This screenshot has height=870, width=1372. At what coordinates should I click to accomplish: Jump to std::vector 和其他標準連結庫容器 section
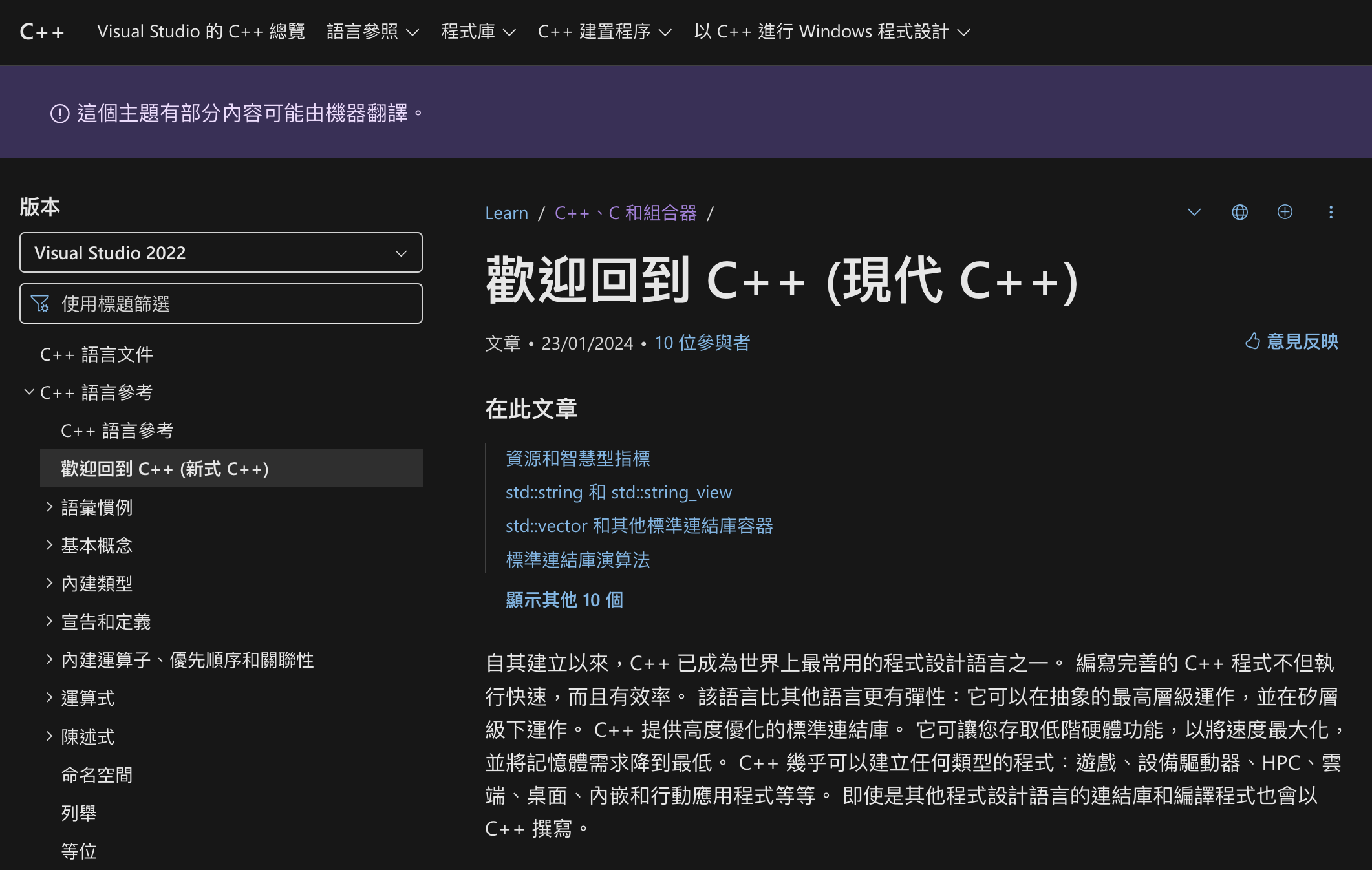tap(639, 525)
